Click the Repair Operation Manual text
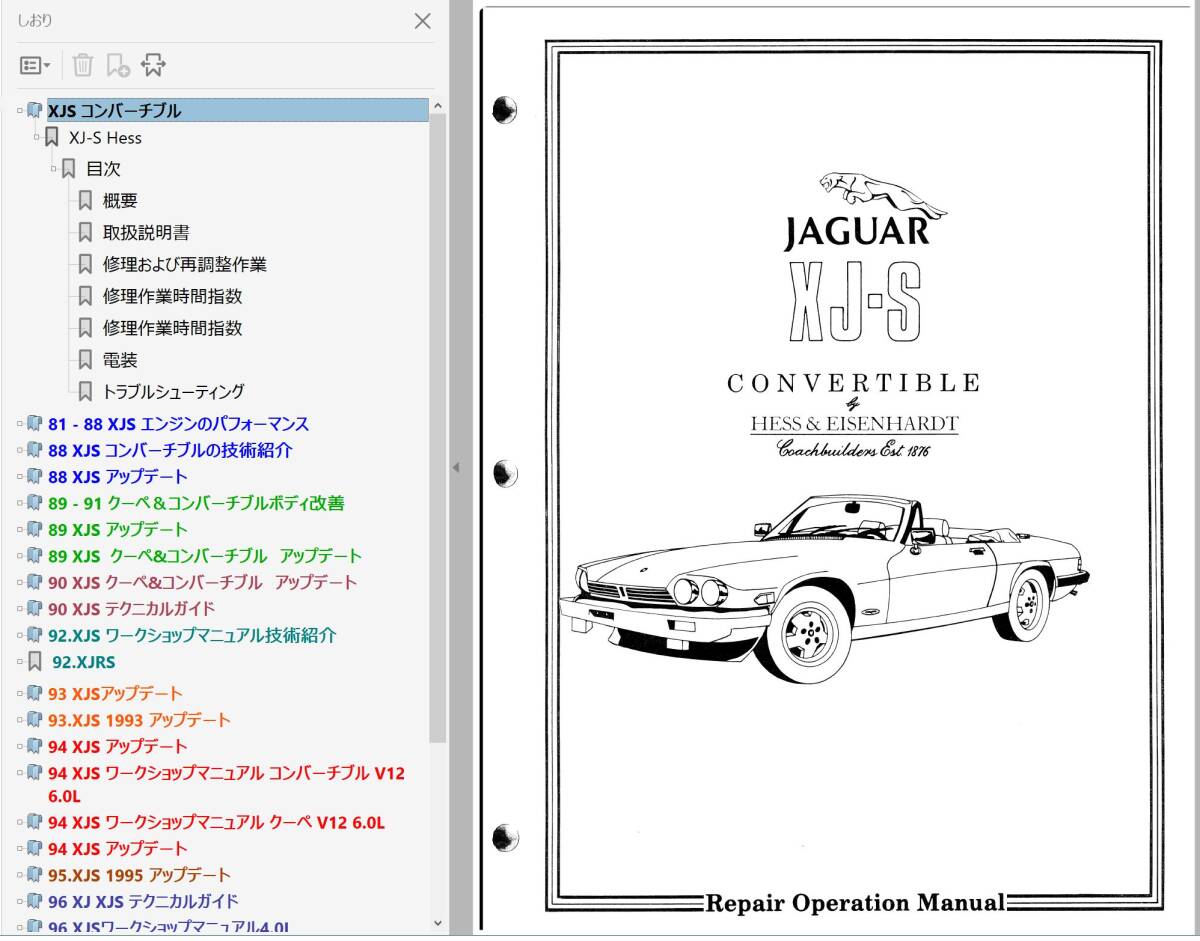The height and width of the screenshot is (941, 1200). (856, 903)
